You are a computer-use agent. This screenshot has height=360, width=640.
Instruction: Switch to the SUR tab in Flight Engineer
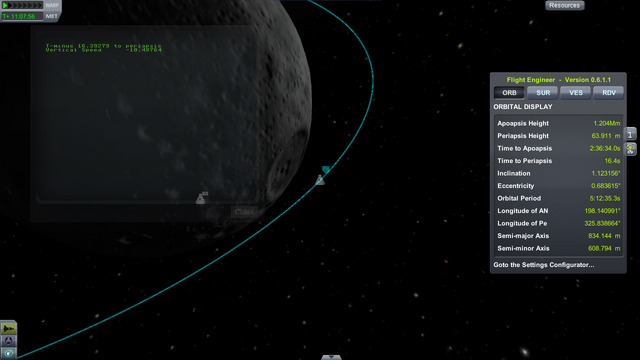(x=543, y=93)
